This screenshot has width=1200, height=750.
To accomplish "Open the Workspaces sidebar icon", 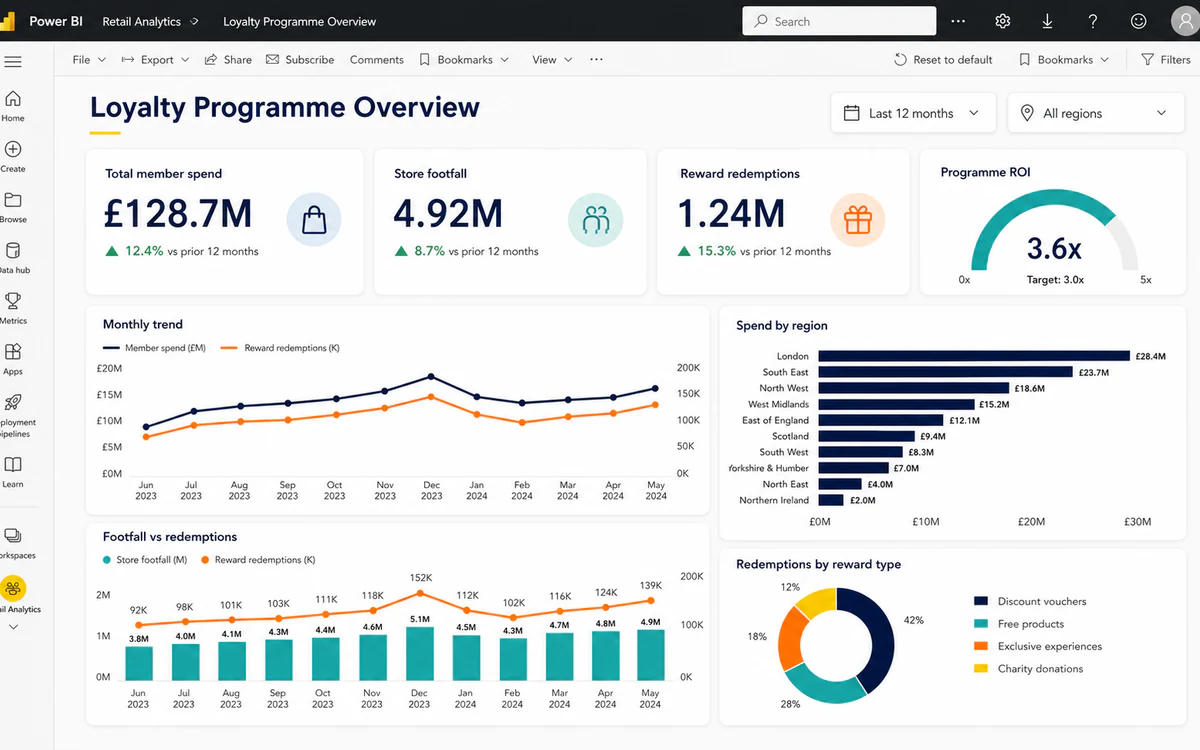I will tap(13, 536).
